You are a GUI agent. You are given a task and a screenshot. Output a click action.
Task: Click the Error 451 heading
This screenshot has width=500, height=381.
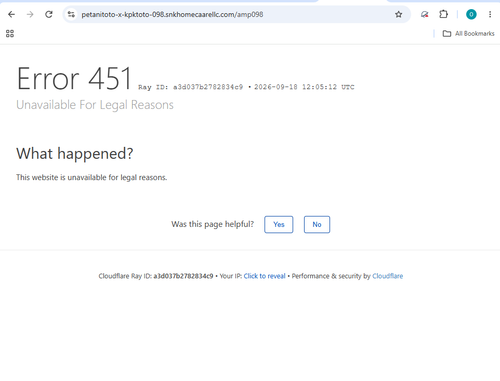tap(74, 79)
